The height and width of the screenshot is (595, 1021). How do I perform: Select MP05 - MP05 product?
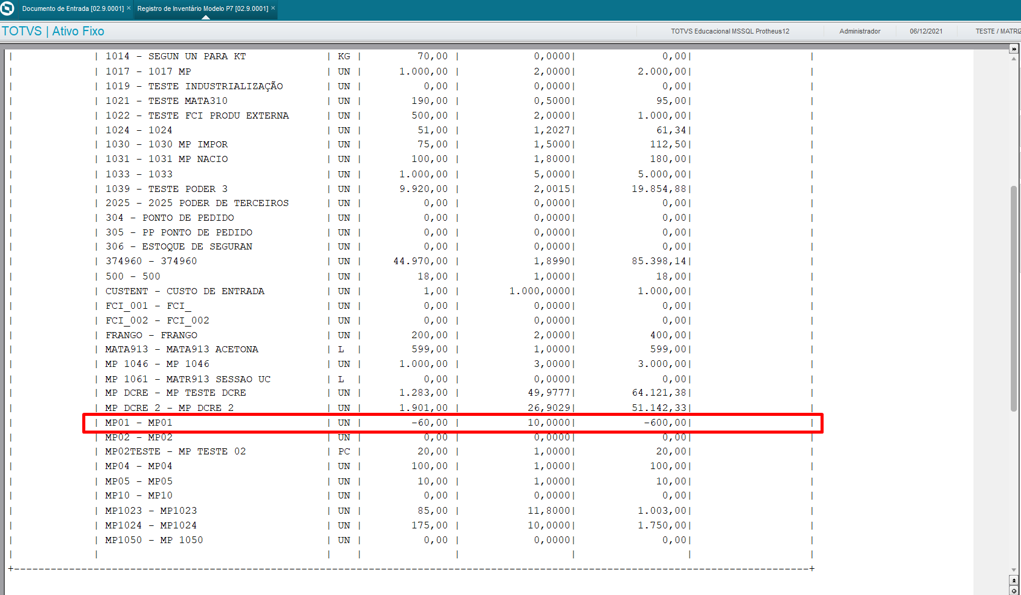[x=139, y=482]
